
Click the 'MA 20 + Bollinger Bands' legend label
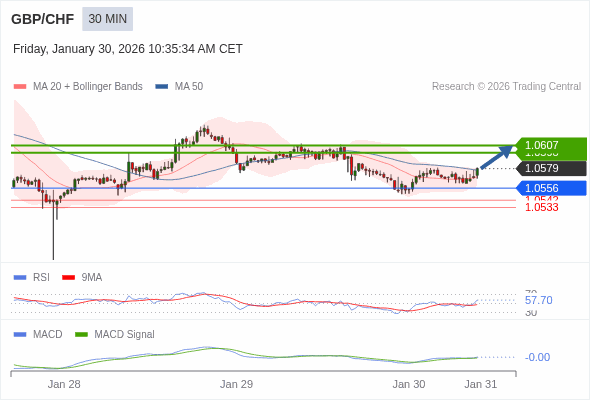88,87
